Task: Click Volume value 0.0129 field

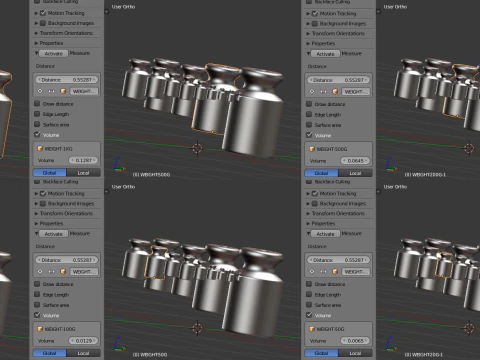Action: pyautogui.click(x=83, y=341)
